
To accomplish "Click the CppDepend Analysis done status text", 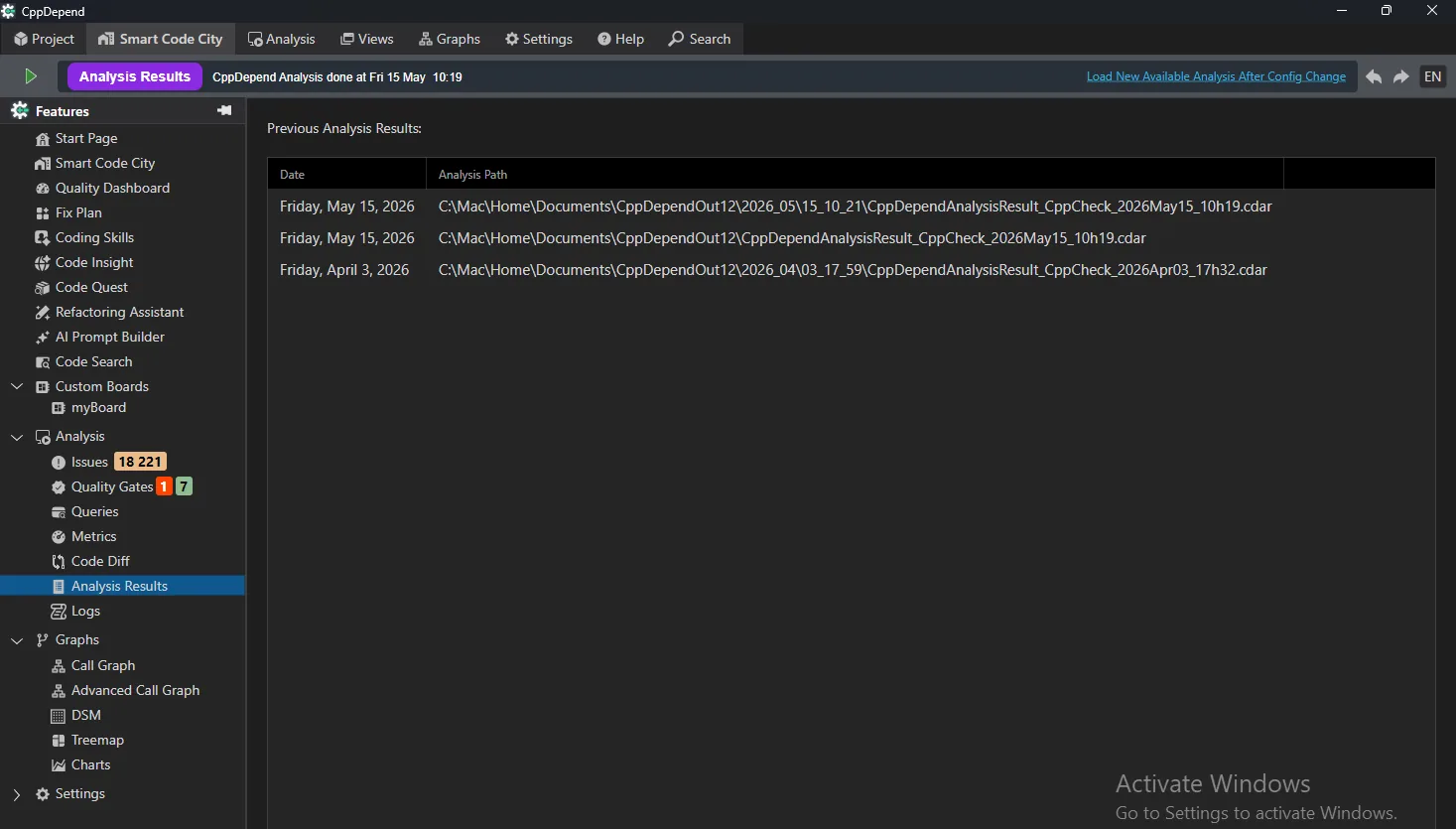I will (337, 77).
